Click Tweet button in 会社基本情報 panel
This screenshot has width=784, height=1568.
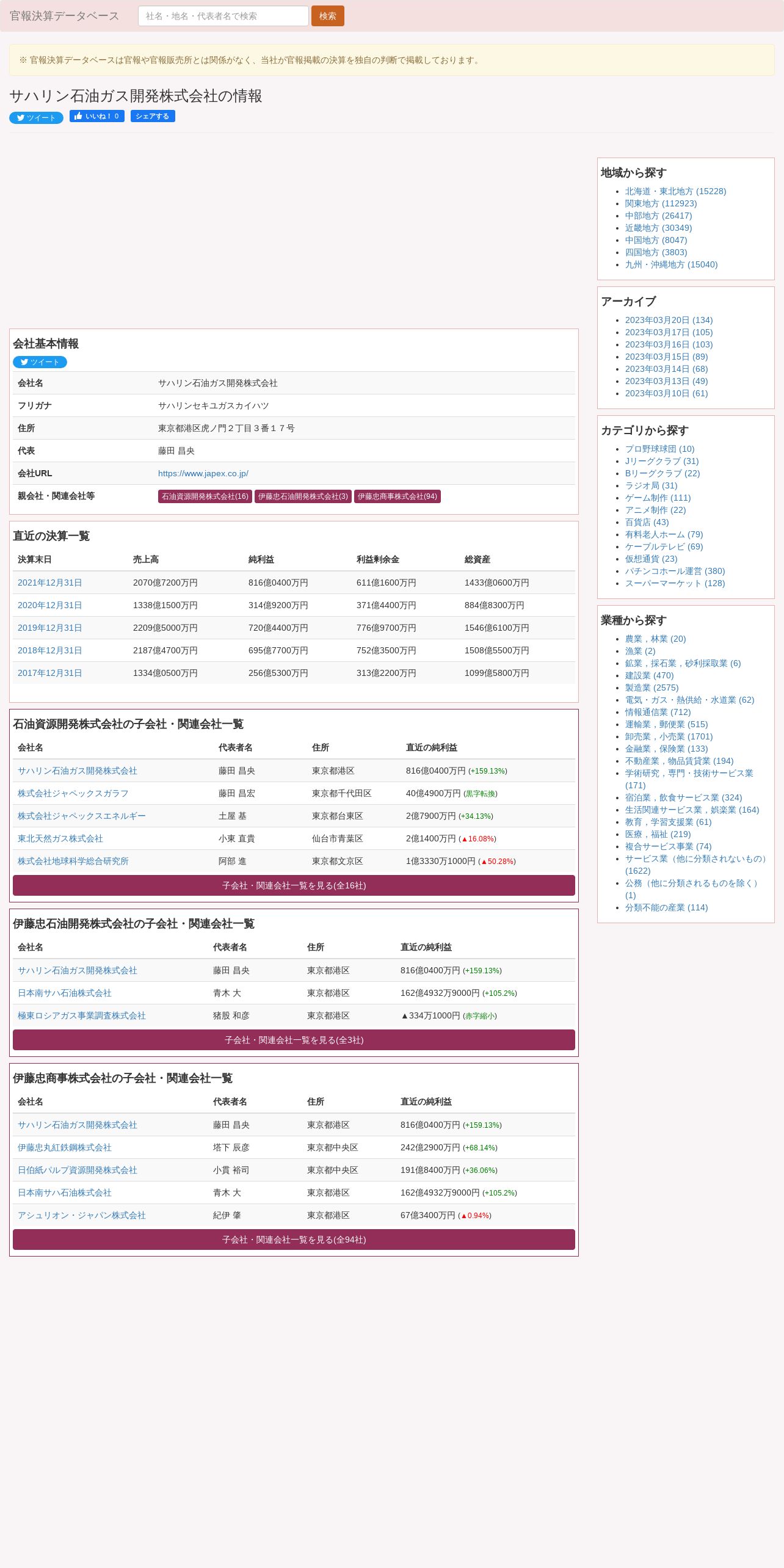(x=40, y=362)
